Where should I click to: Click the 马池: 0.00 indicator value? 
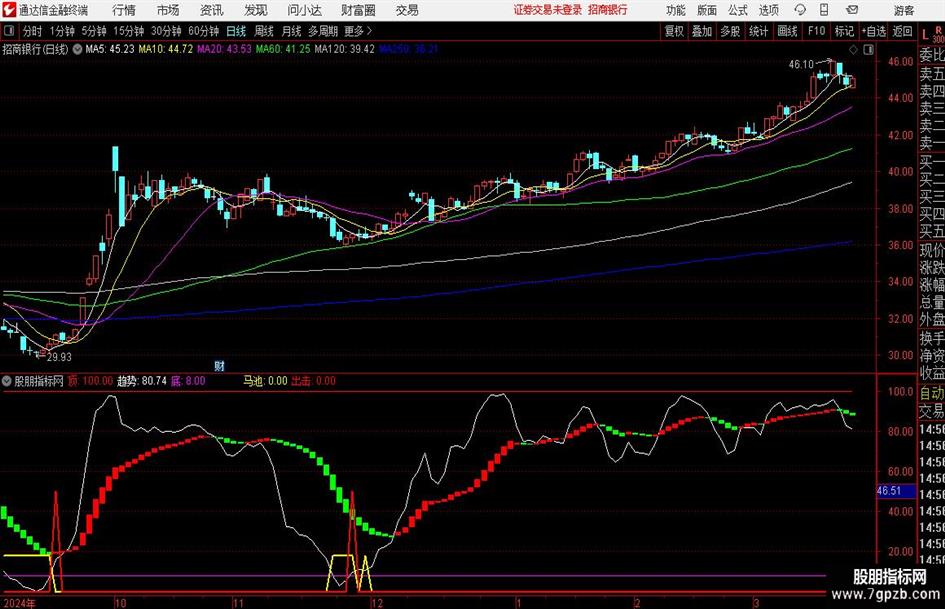click(x=265, y=381)
